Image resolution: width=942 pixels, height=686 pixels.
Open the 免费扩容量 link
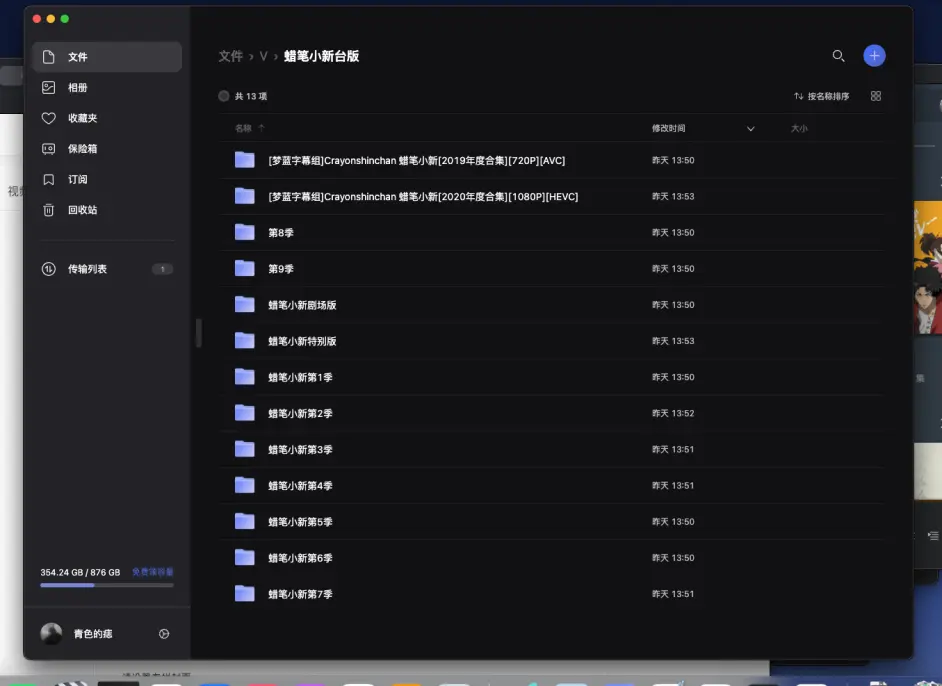[x=151, y=571]
